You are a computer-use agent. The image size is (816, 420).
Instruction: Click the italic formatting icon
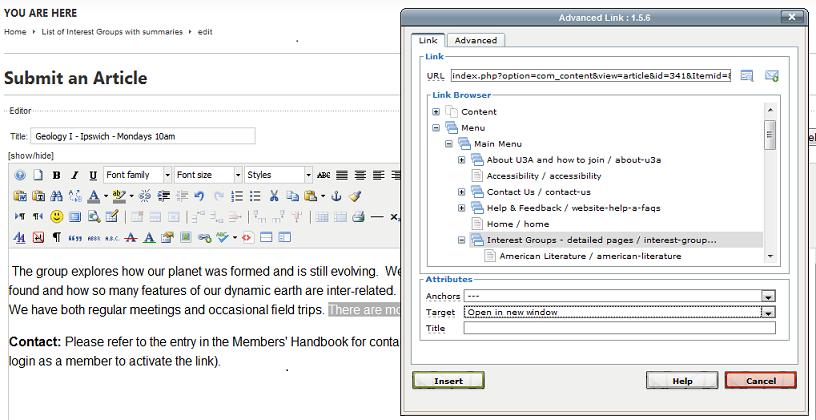click(75, 175)
